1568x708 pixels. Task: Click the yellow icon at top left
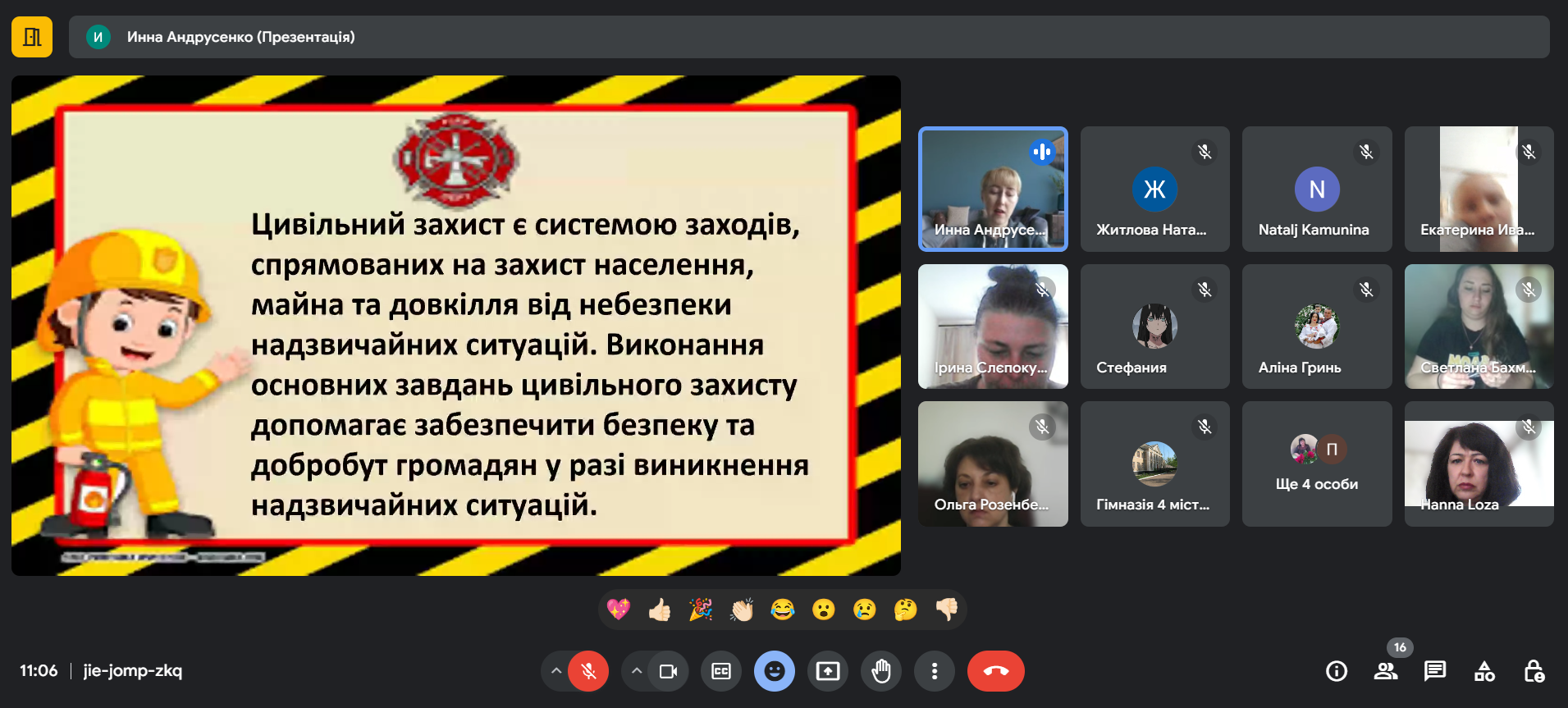click(x=32, y=37)
